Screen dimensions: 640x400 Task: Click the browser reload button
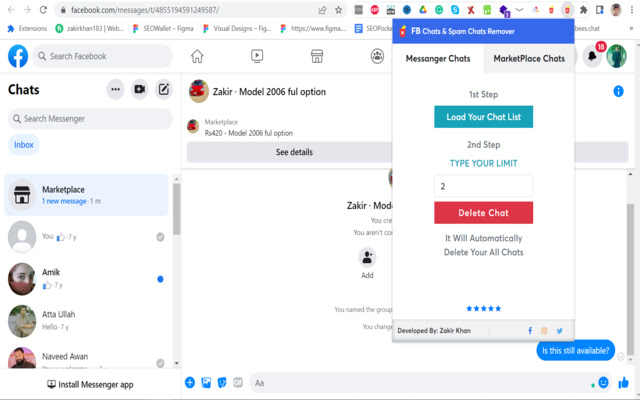(43, 10)
